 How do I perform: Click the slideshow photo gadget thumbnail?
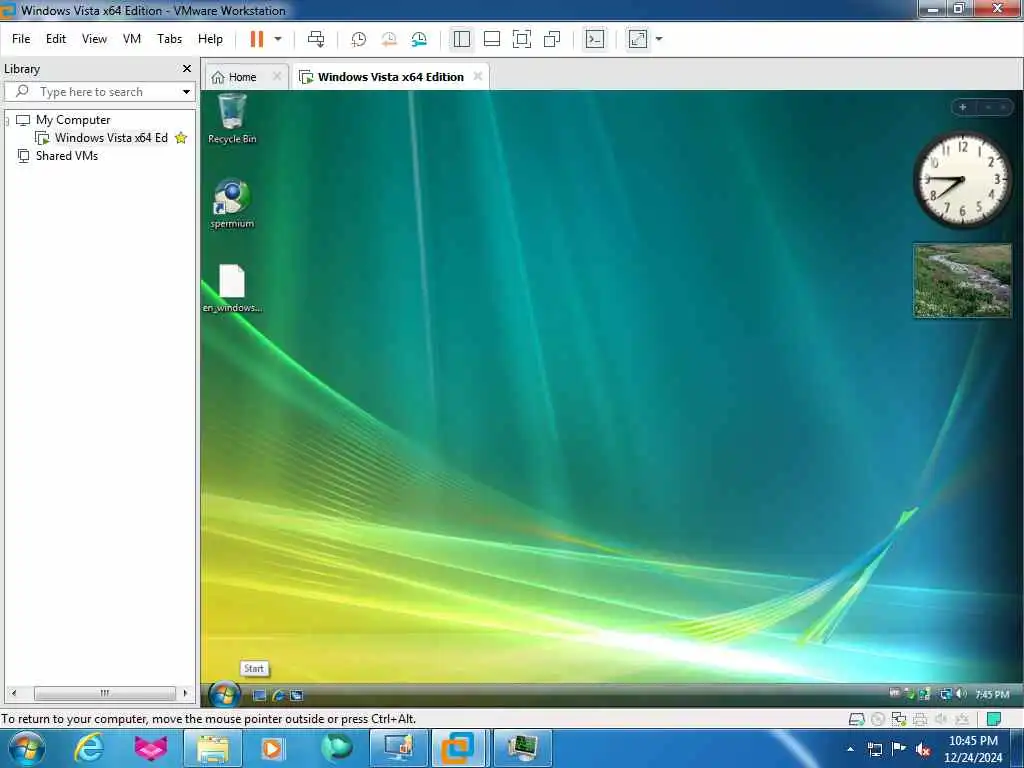click(x=962, y=281)
